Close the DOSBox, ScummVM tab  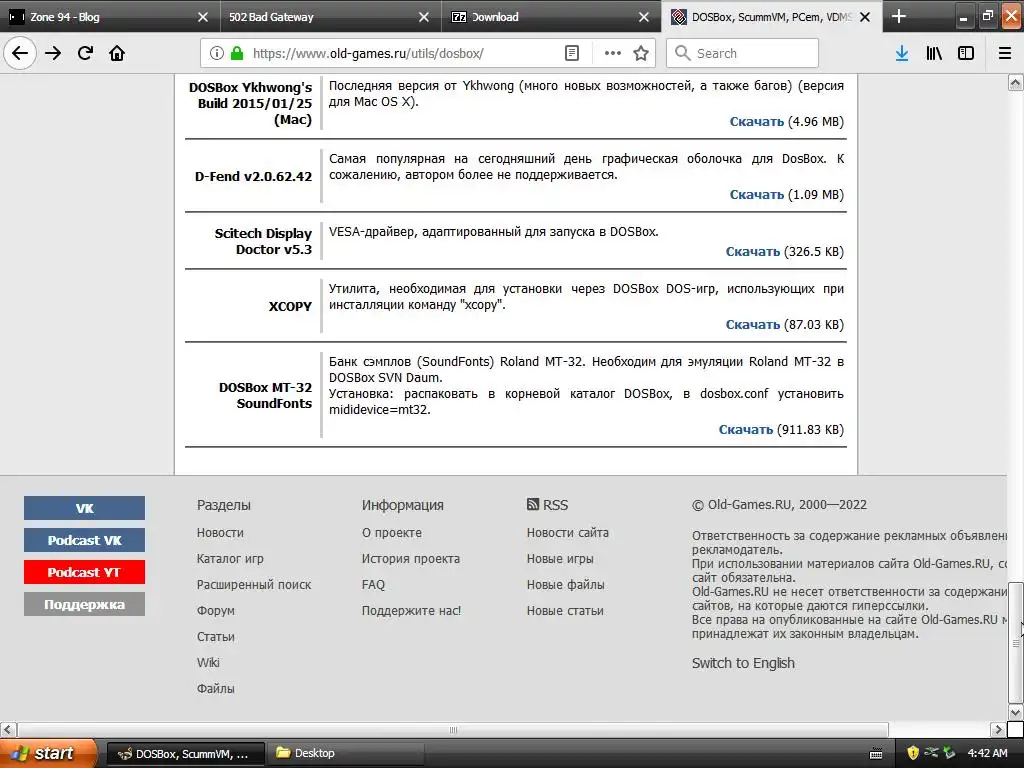865,17
